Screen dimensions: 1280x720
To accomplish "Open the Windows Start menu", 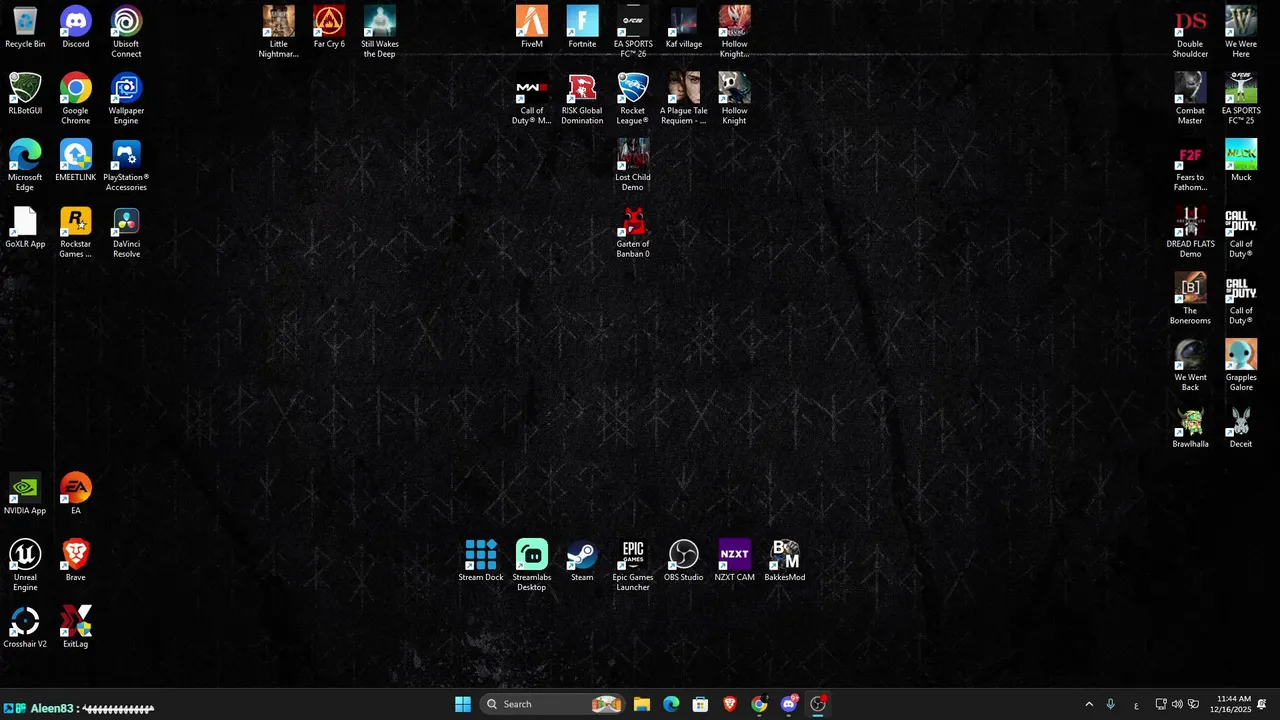I will (463, 704).
